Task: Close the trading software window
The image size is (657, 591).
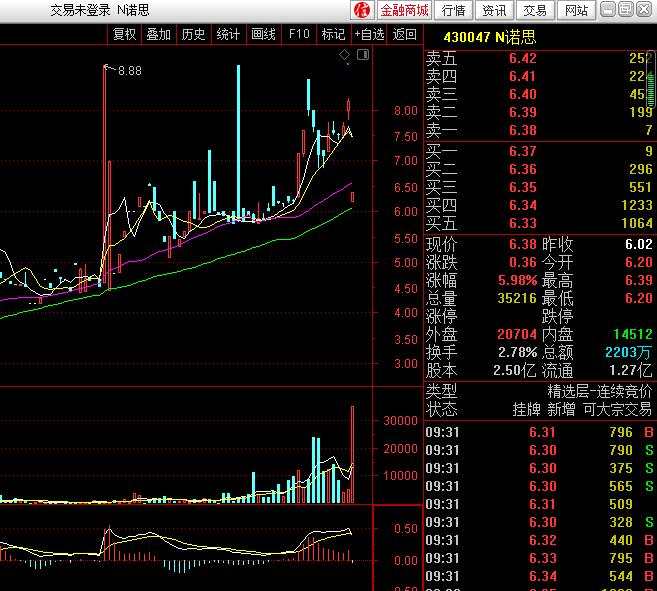Action: (x=644, y=9)
